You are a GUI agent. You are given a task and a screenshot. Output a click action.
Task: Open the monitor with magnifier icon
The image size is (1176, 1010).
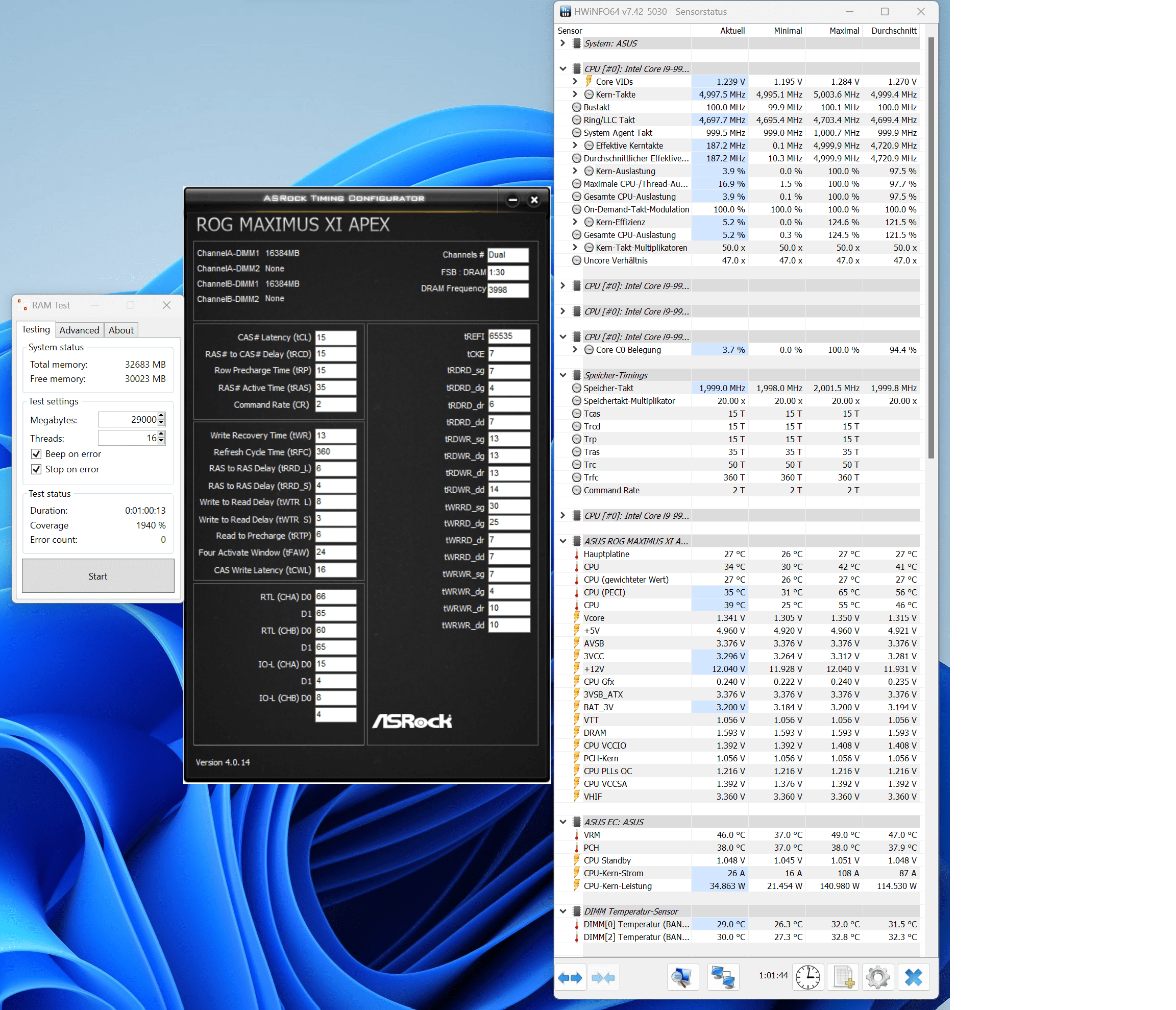click(682, 978)
